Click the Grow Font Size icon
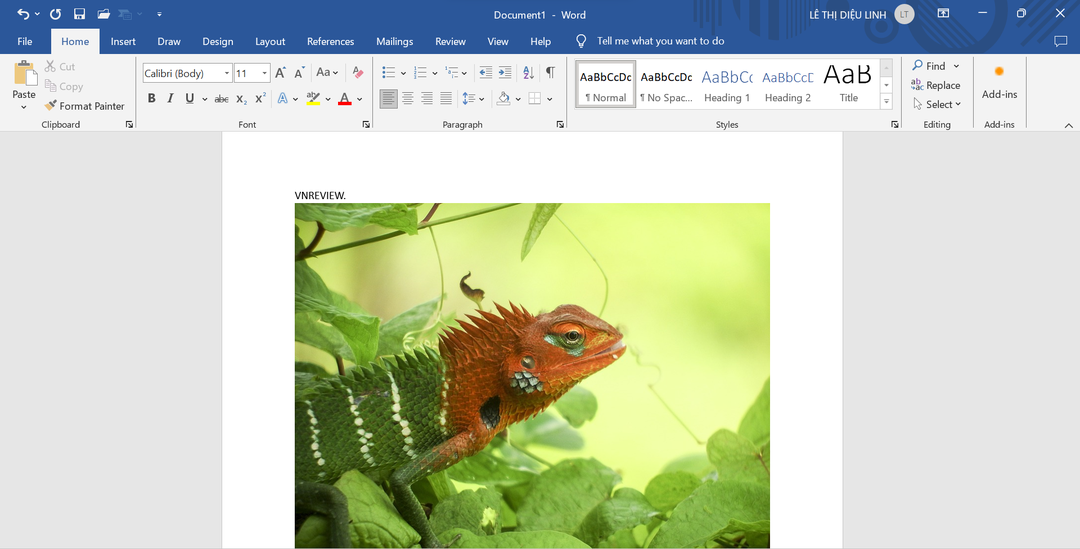The image size is (1080, 549). [x=280, y=73]
